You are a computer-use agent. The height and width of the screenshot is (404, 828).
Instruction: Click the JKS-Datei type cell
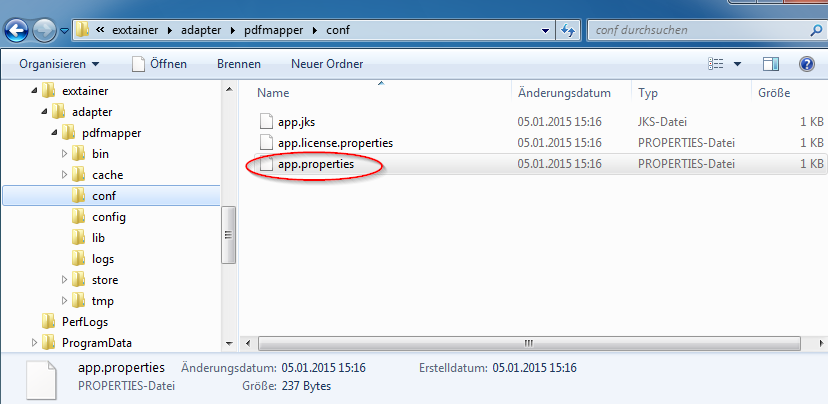click(662, 122)
